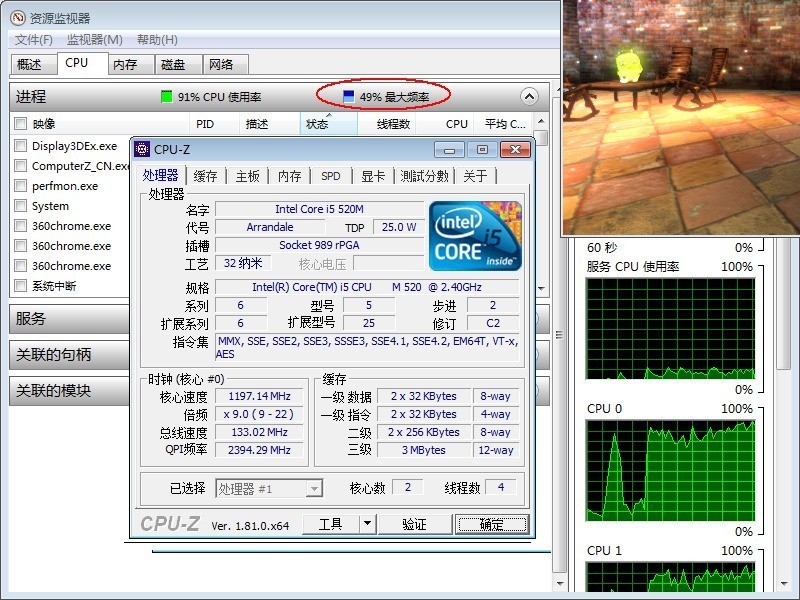Sort processes by 描述 column header
The height and width of the screenshot is (600, 800).
tap(269, 124)
